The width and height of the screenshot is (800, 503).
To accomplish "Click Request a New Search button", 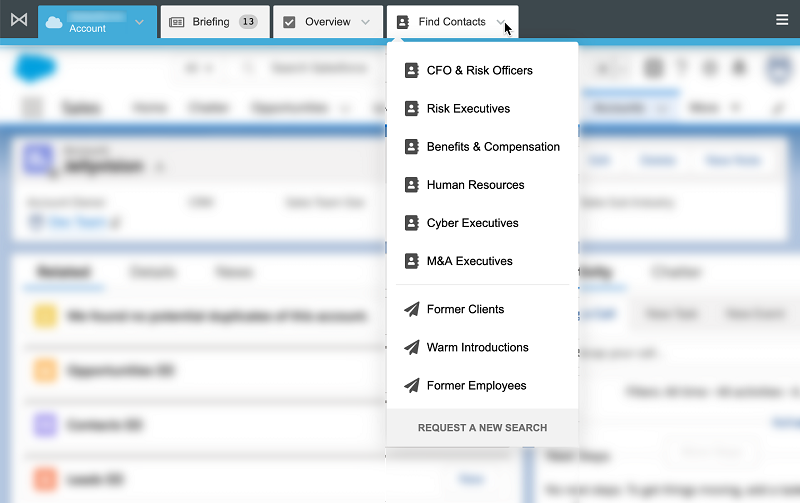I will (x=482, y=427).
